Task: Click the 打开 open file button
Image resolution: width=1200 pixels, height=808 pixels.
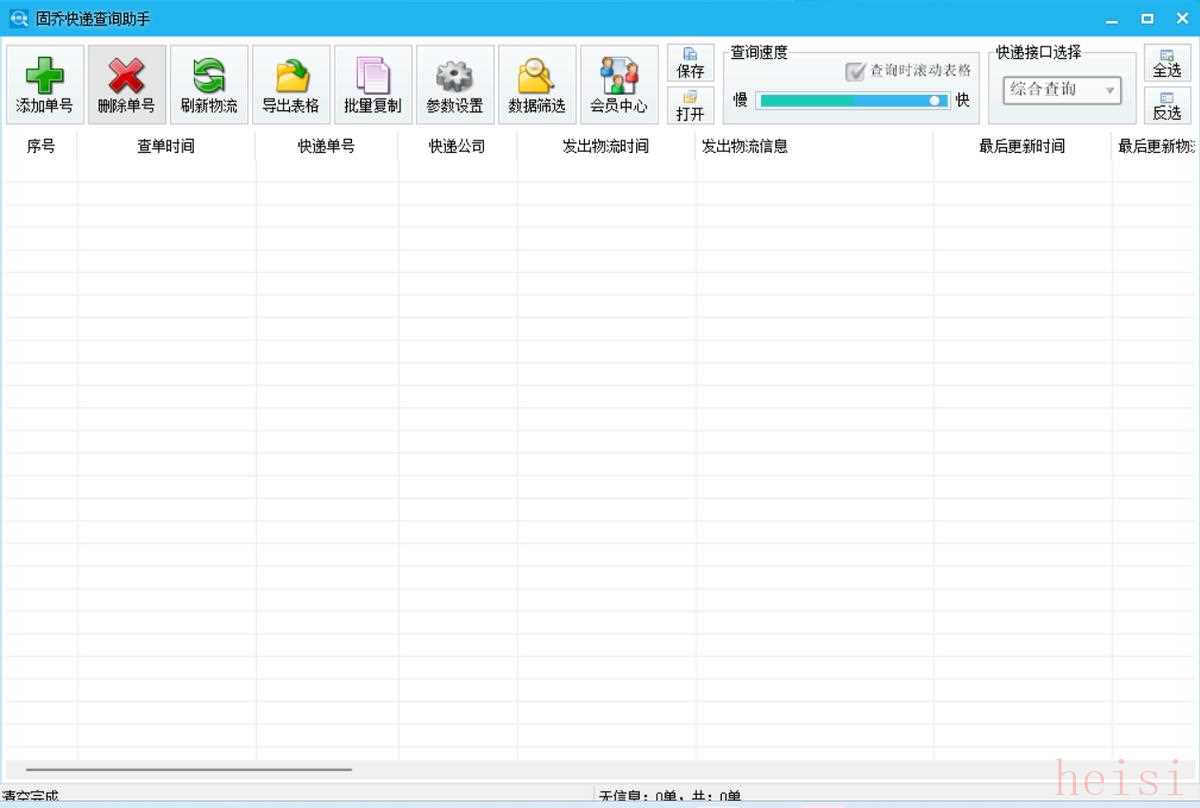Action: coord(690,105)
